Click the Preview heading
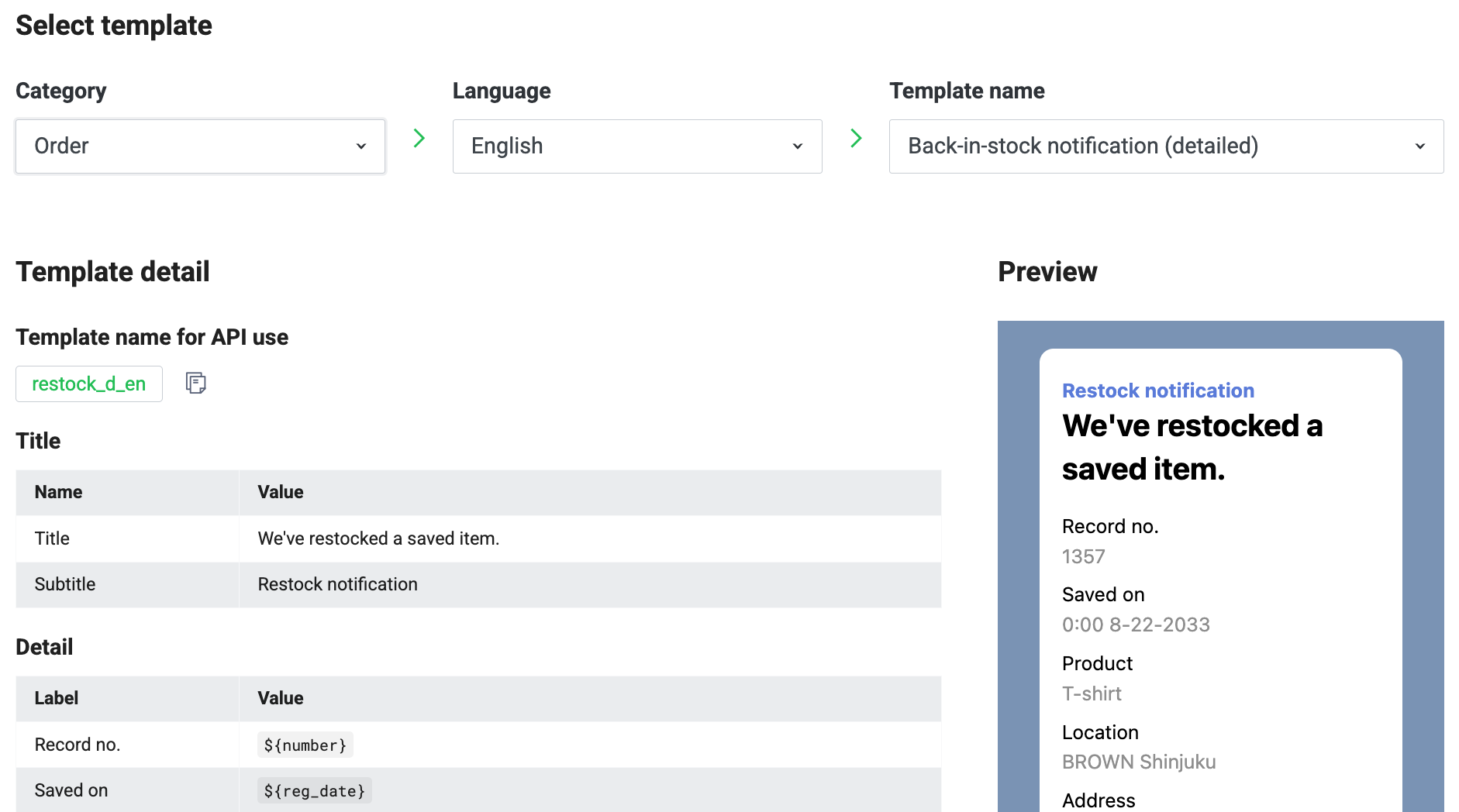This screenshot has width=1459, height=812. coord(1047,271)
